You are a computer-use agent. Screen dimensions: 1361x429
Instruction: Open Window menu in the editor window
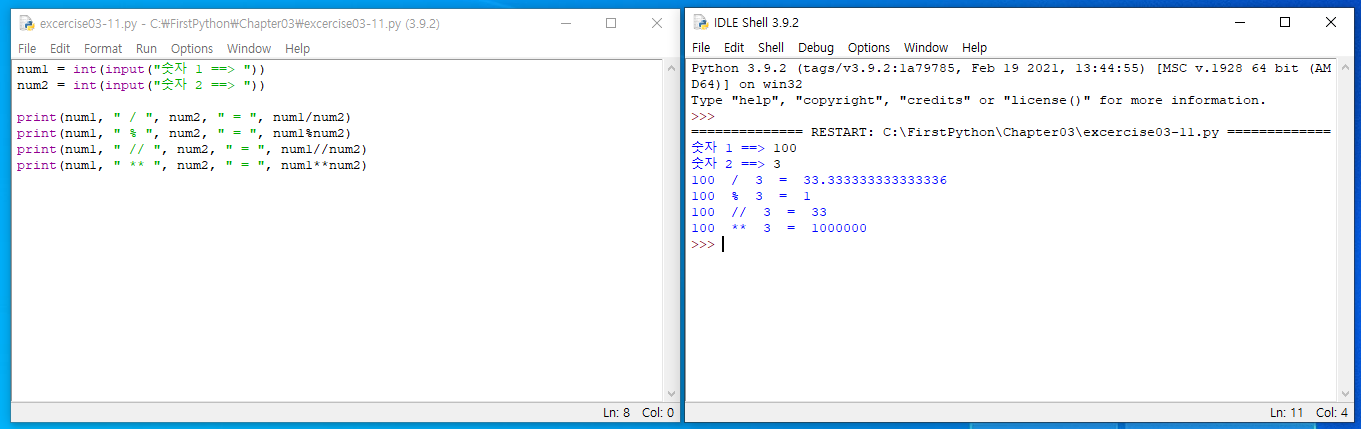249,48
